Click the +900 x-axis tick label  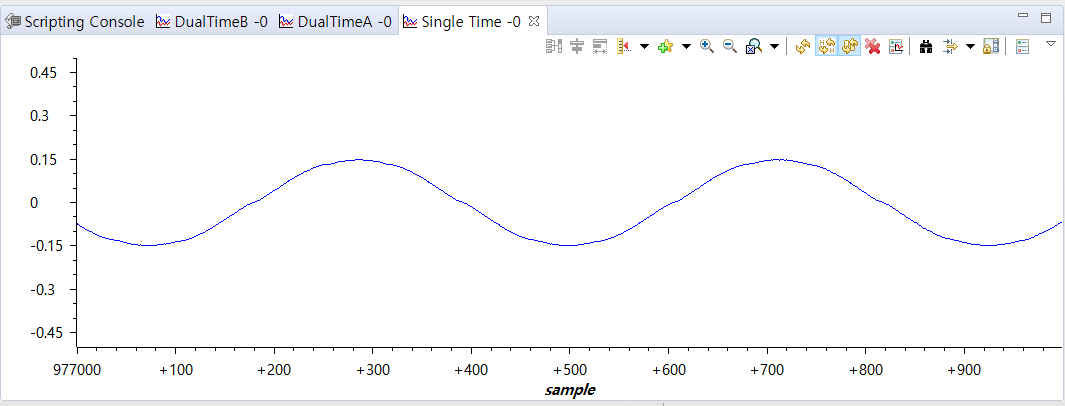point(963,370)
